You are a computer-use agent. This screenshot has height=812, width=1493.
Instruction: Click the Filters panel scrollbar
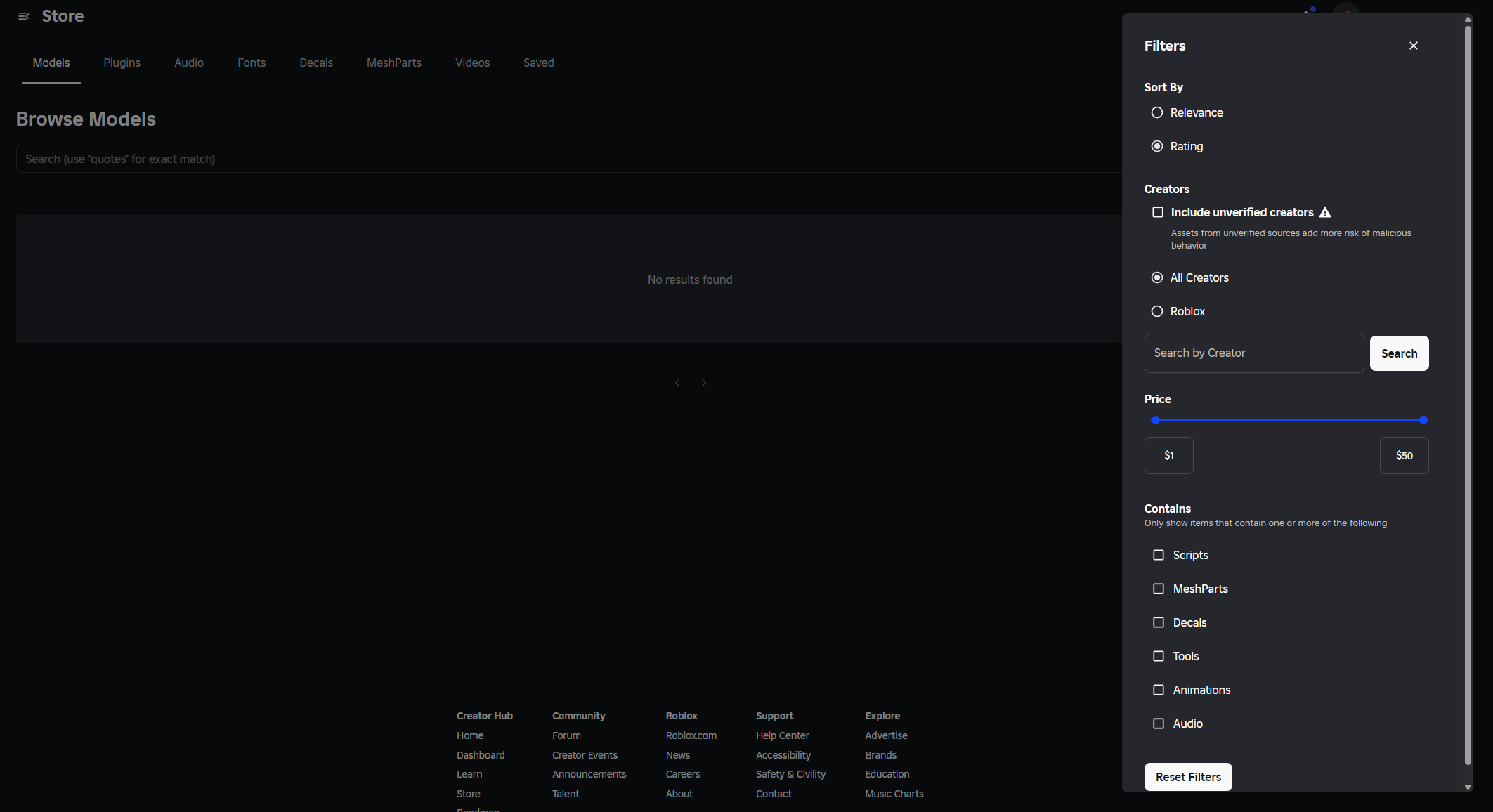coord(1468,395)
